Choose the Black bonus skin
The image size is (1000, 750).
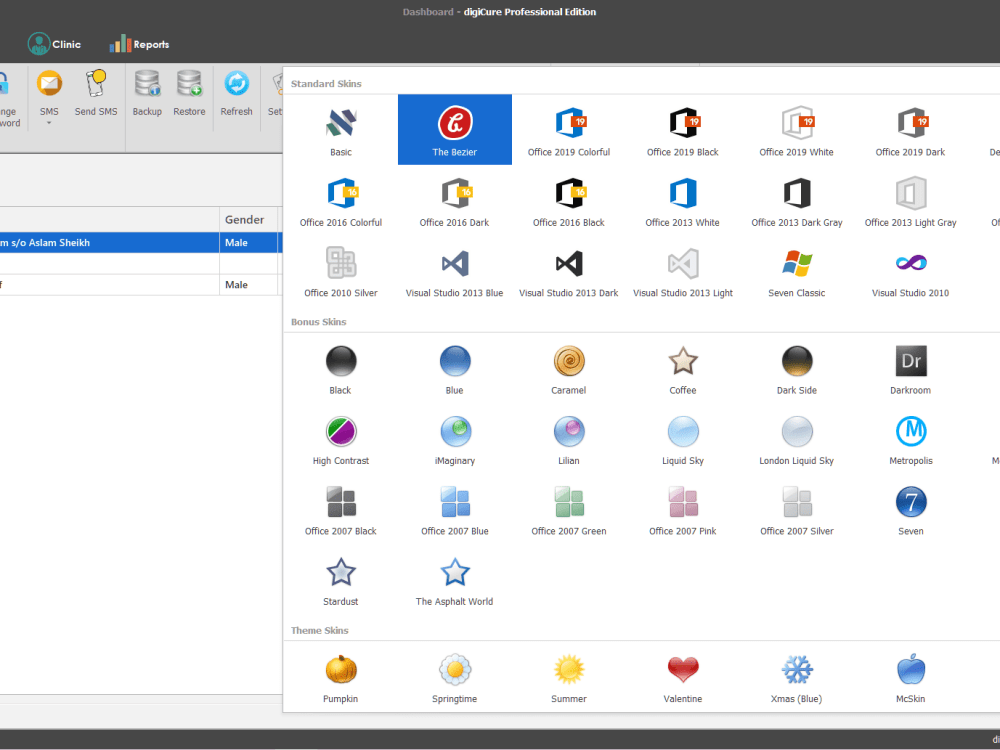[341, 369]
